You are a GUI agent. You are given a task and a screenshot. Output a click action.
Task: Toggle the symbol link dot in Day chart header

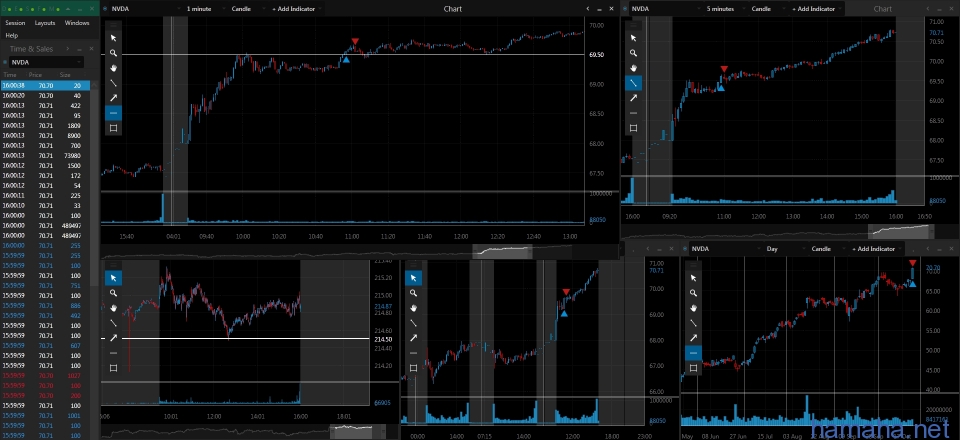click(685, 249)
